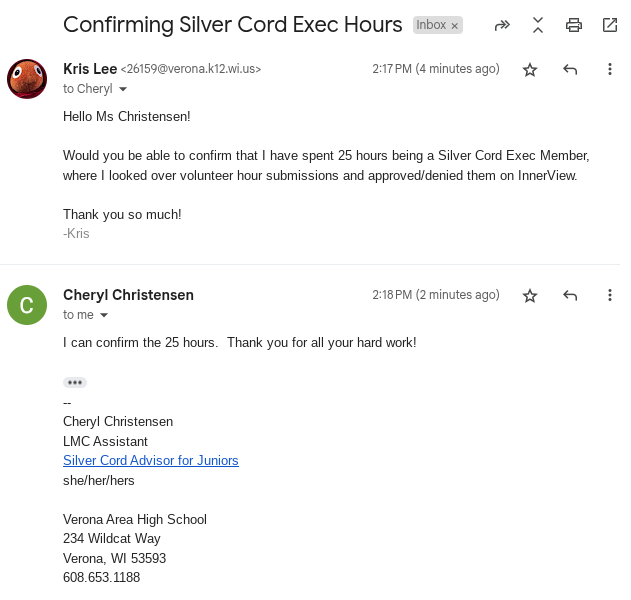631x600 pixels.
Task: Click Cheryl Christensen's green avatar
Action: click(27, 305)
